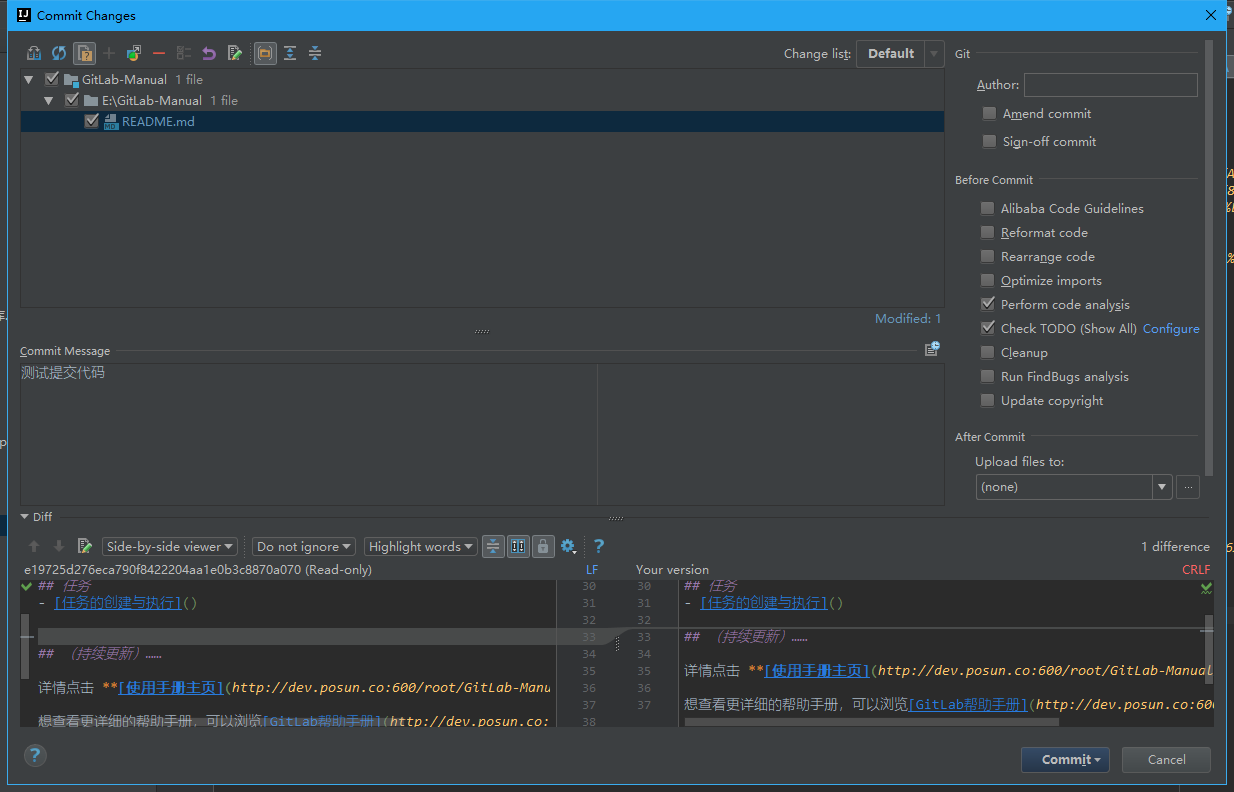Tick the Reformat code checkbox
1234x792 pixels.
tap(988, 233)
